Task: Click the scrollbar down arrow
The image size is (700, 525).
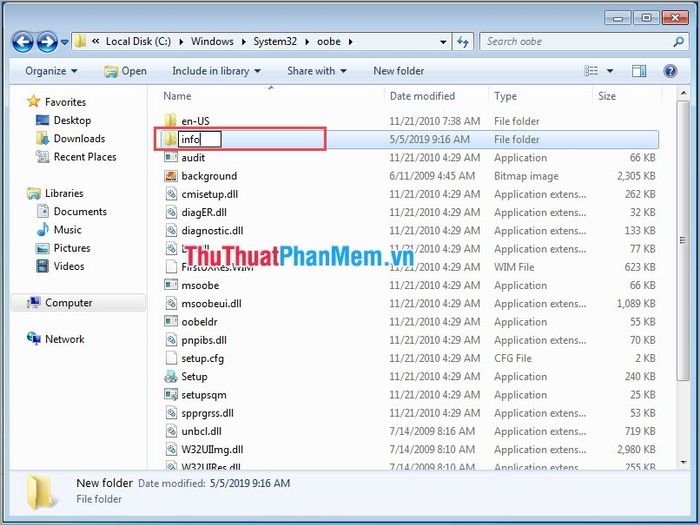Action: pyautogui.click(x=683, y=462)
